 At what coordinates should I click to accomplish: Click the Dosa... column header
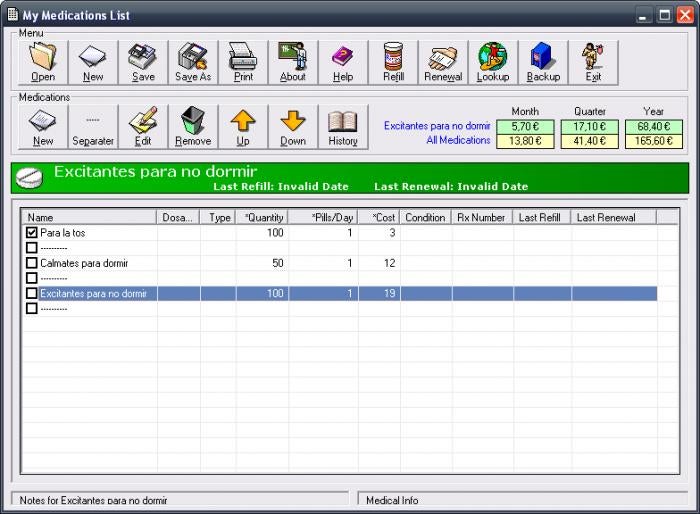pyautogui.click(x=178, y=217)
